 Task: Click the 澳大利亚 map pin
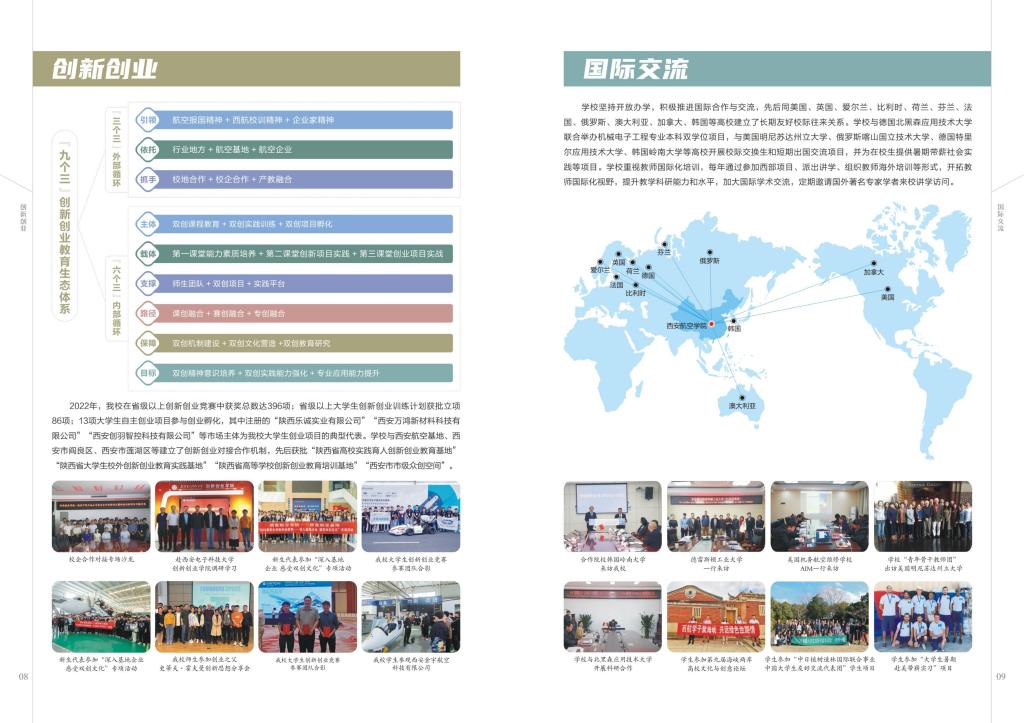pos(742,396)
